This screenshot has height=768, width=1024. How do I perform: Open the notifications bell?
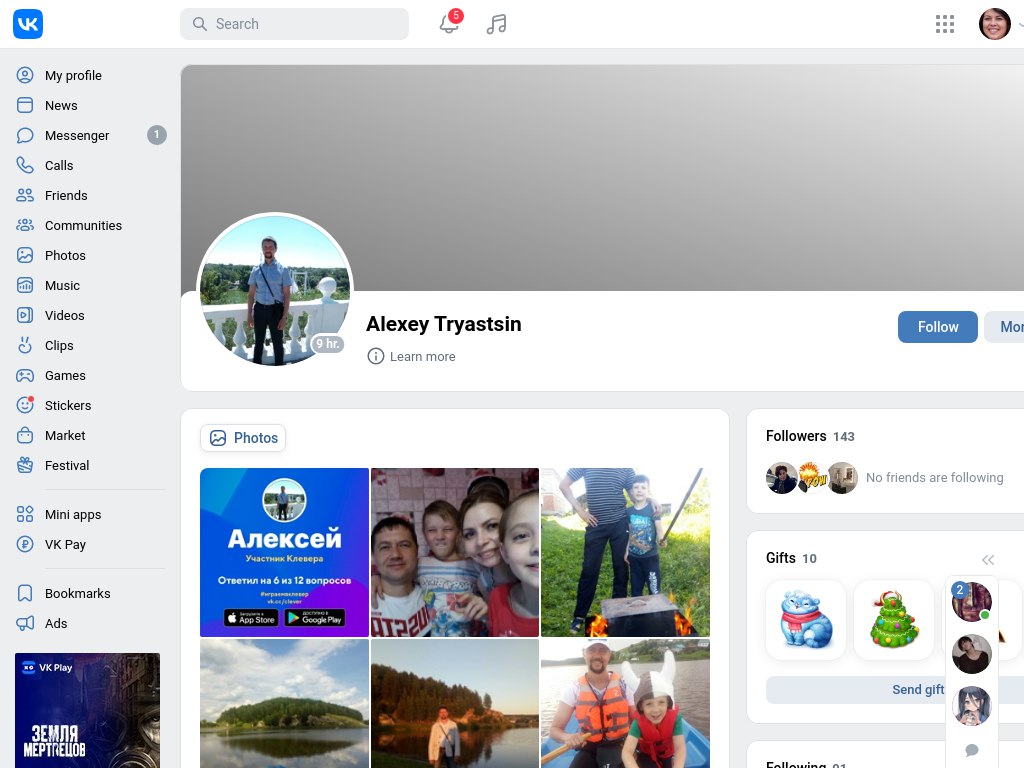pyautogui.click(x=449, y=25)
